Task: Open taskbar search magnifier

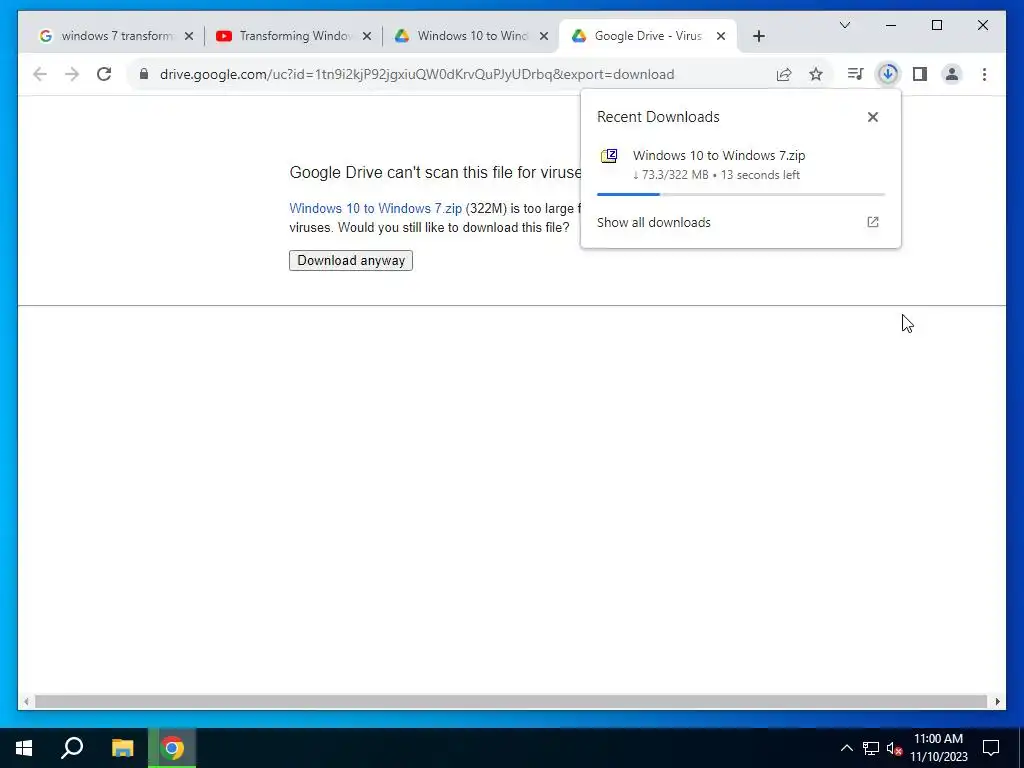Action: (x=72, y=748)
